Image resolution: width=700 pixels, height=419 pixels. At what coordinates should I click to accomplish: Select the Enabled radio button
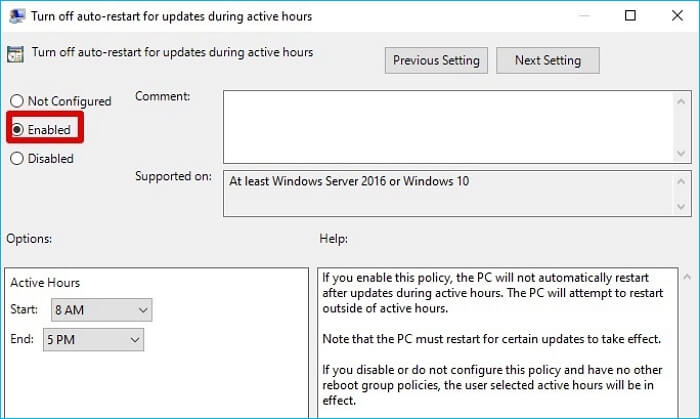pos(17,130)
